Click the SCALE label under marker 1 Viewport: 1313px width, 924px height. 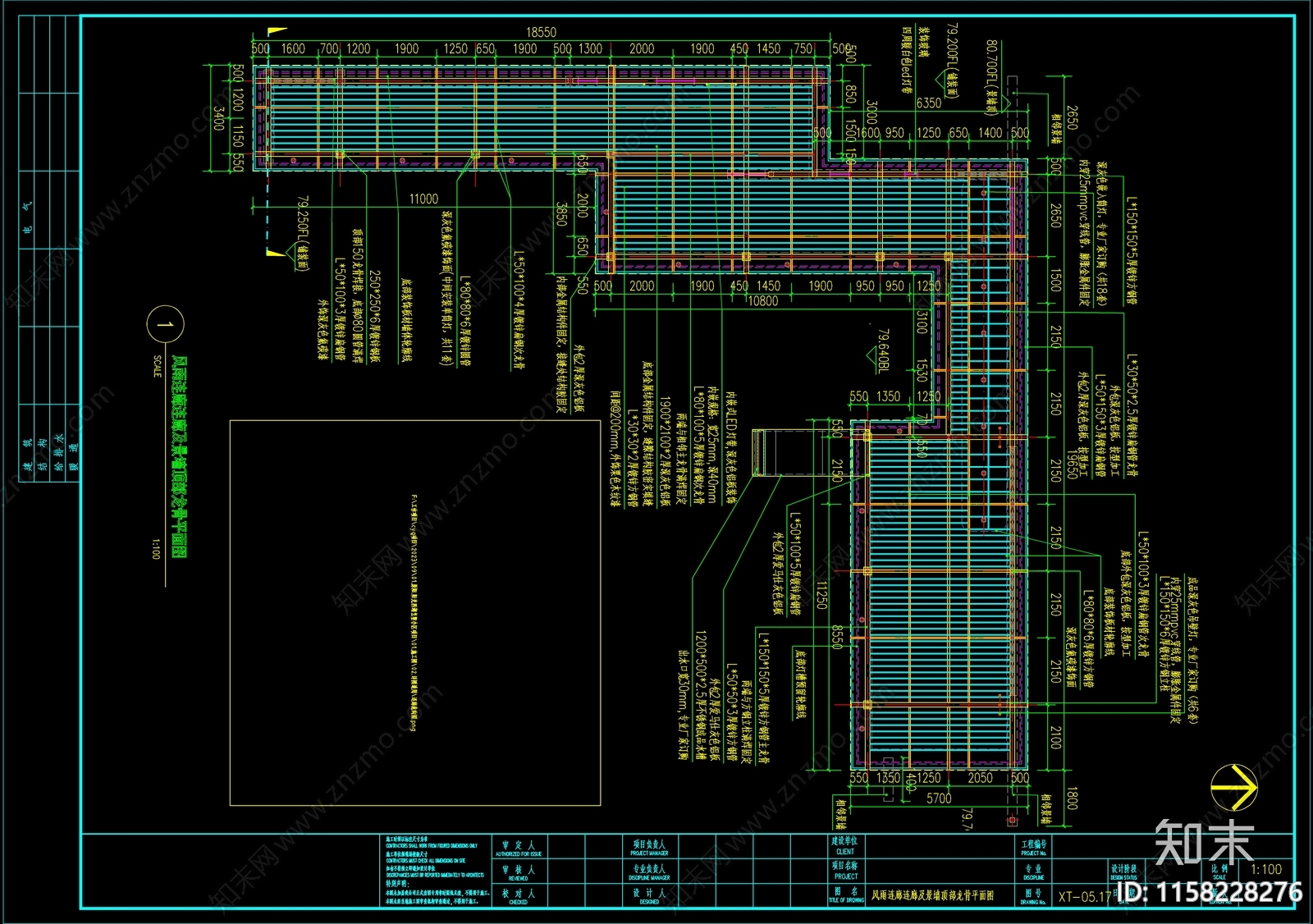(x=158, y=367)
